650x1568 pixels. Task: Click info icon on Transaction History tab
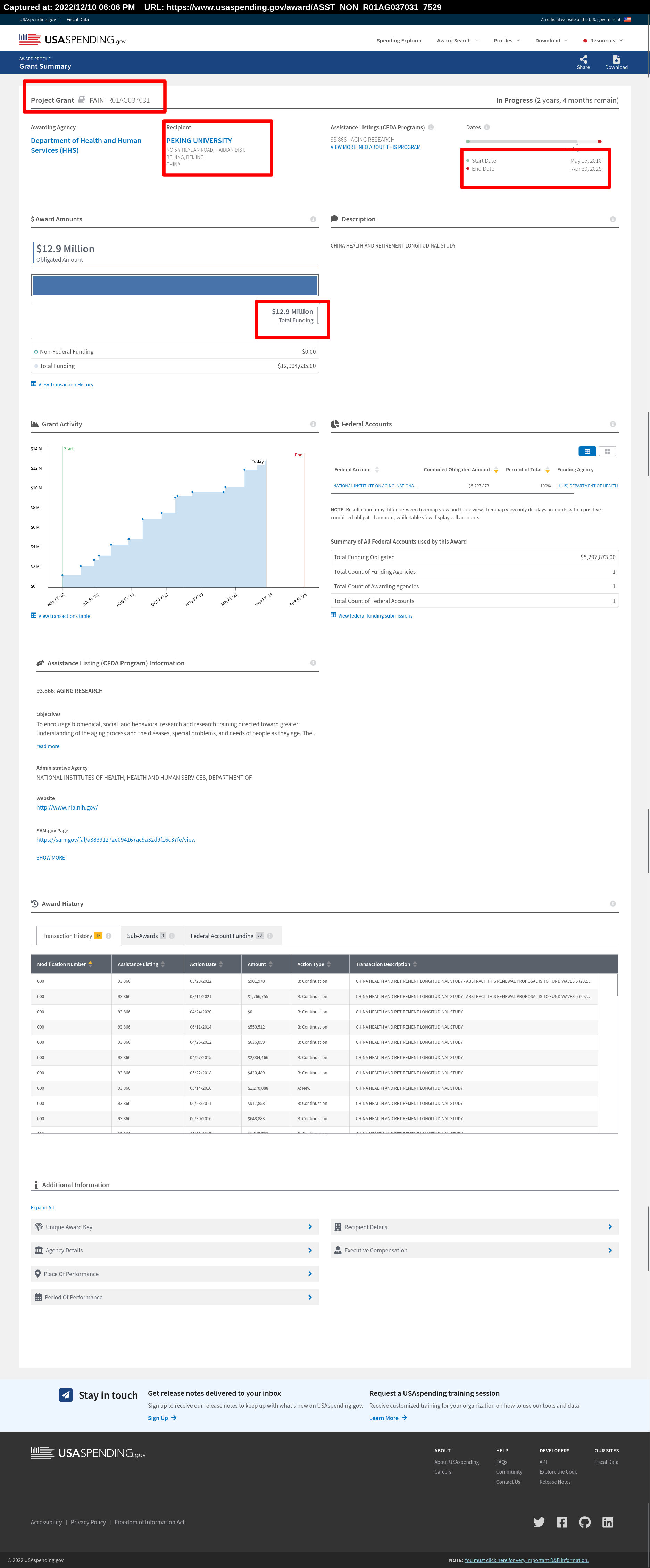pos(108,936)
